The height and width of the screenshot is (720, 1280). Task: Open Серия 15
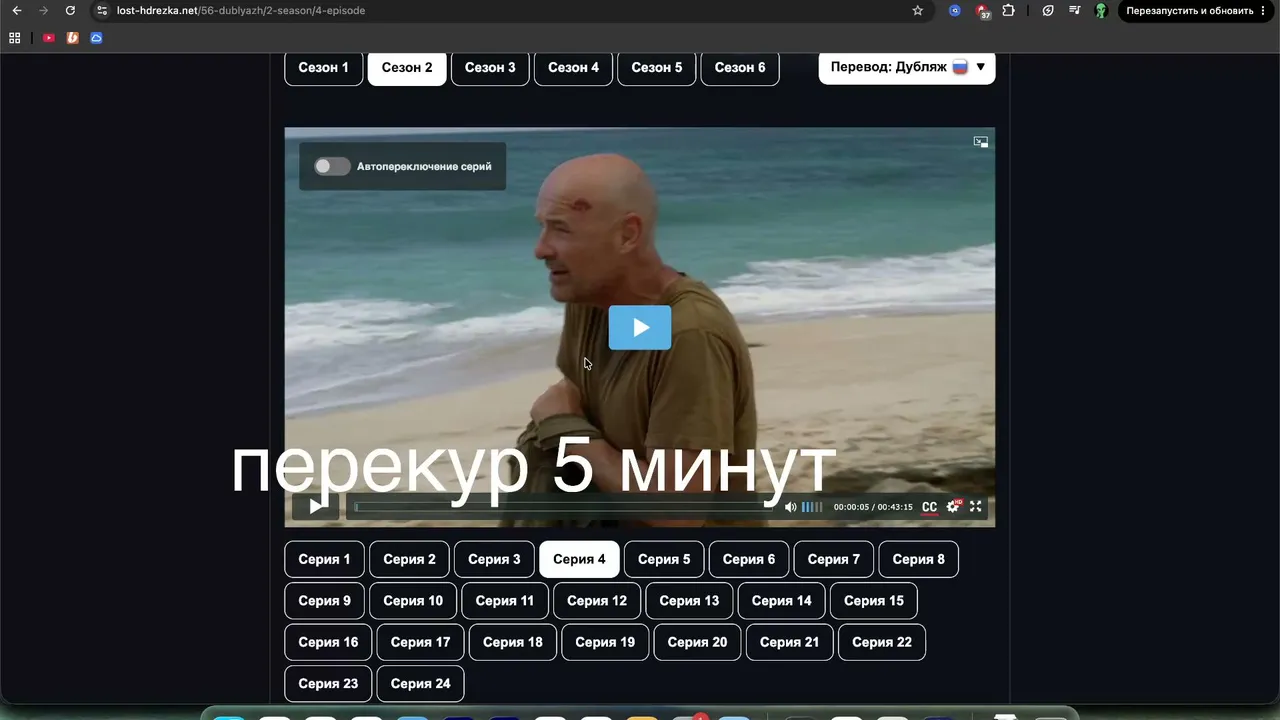click(x=874, y=600)
